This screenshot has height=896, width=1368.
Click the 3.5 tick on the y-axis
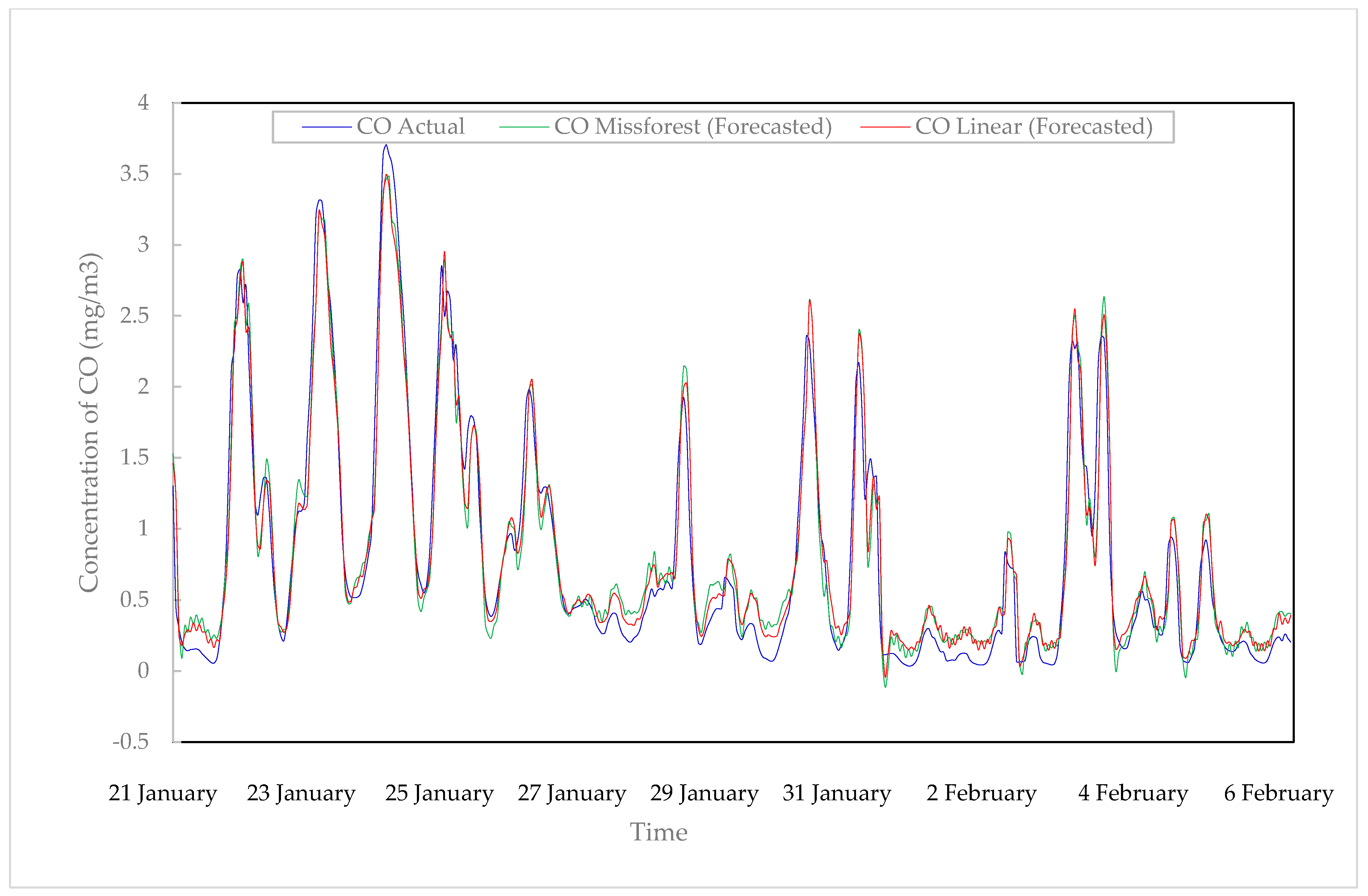(x=134, y=174)
